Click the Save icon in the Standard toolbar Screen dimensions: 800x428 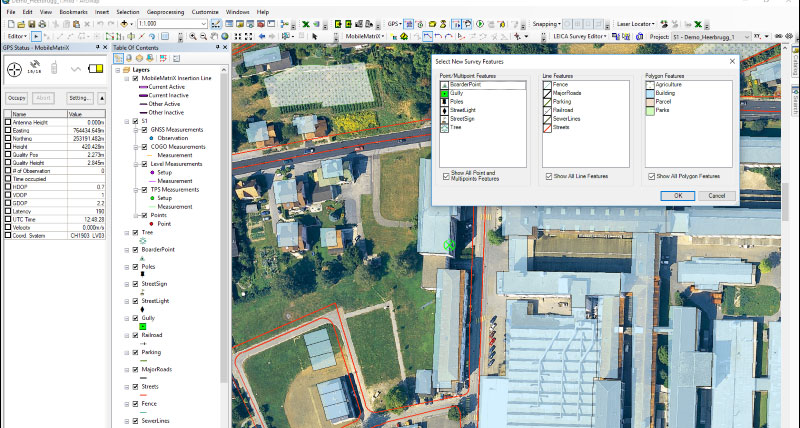[x=33, y=23]
